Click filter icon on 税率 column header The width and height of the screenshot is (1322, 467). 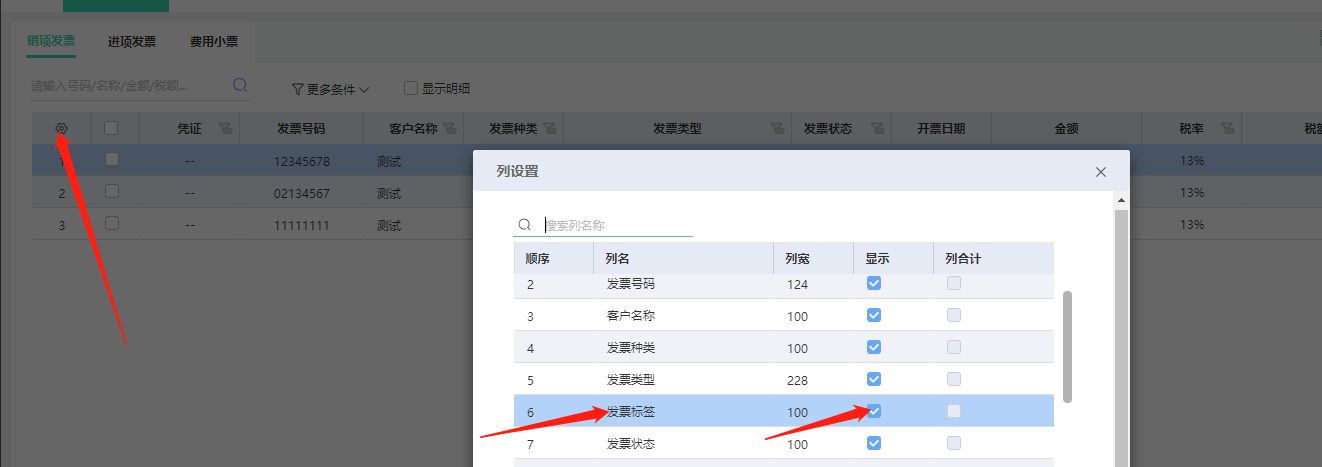tap(1227, 129)
